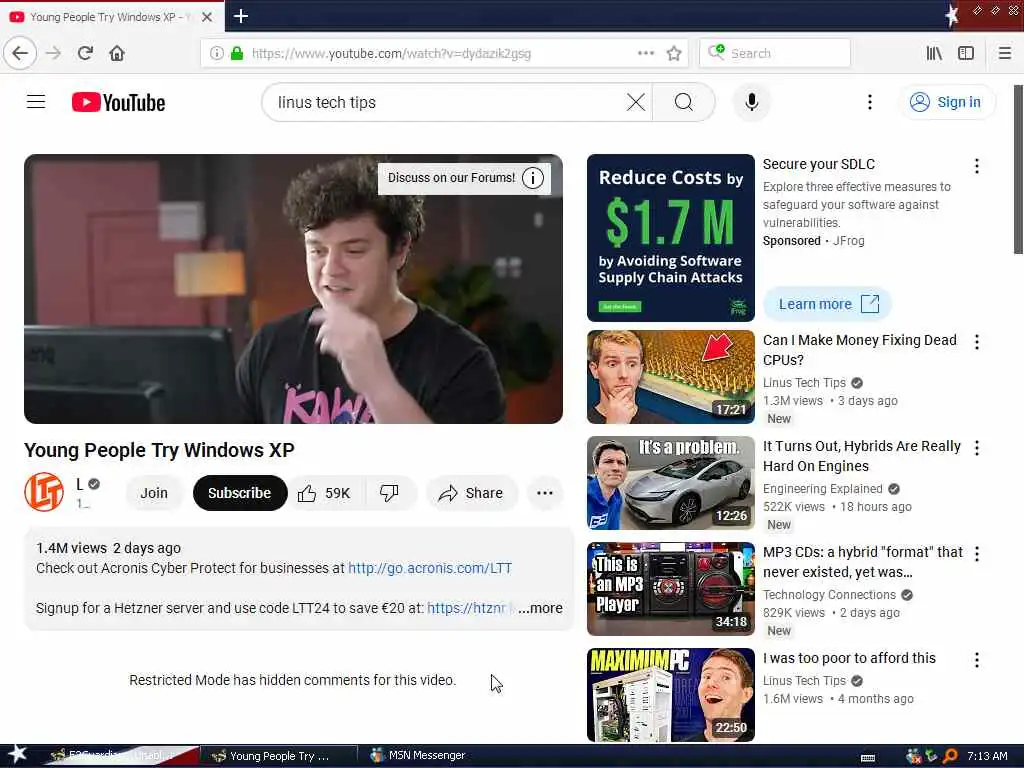
Task: Click the 7:13 AM clock
Action: 987,756
